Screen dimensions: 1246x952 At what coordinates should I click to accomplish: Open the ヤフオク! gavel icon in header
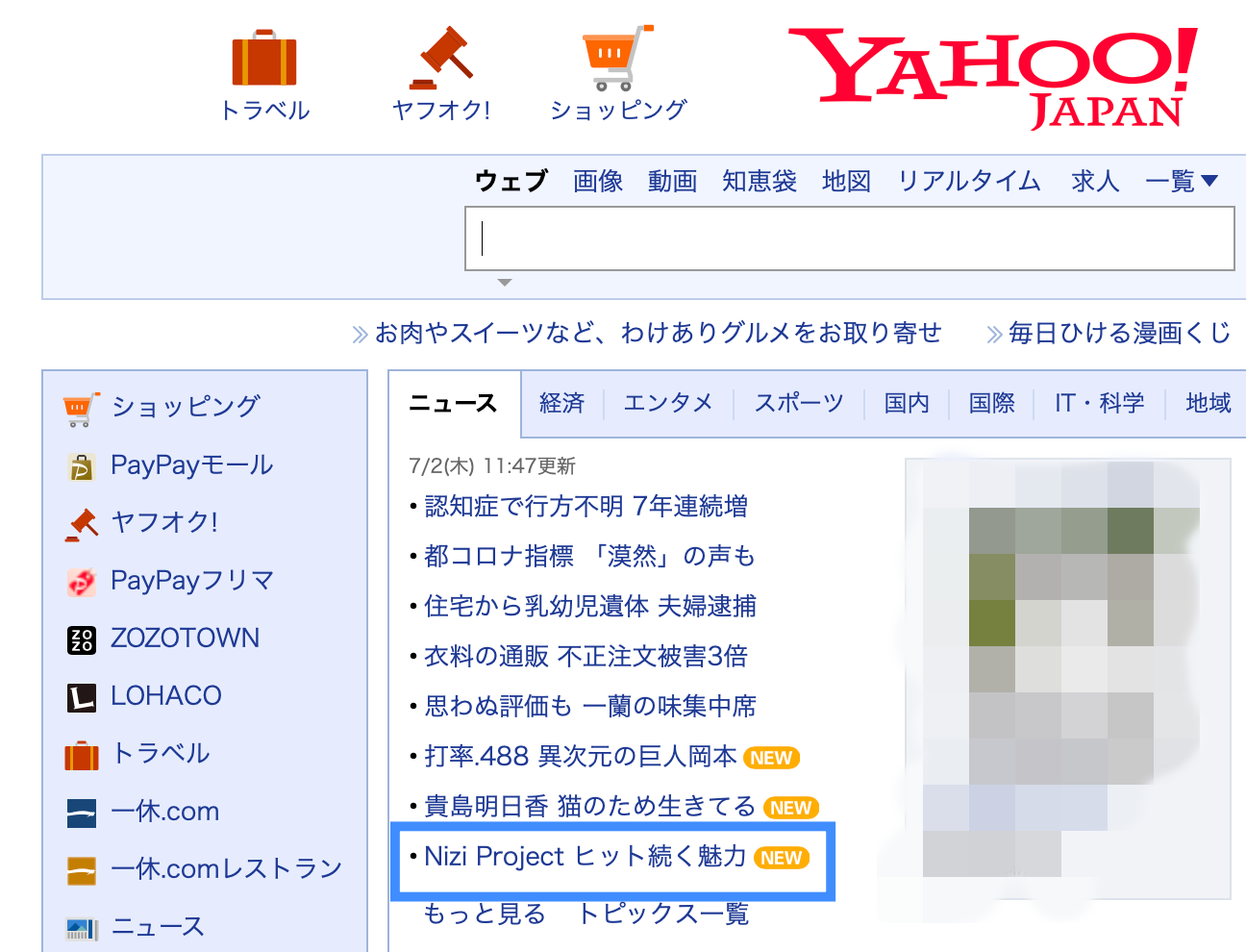441,58
